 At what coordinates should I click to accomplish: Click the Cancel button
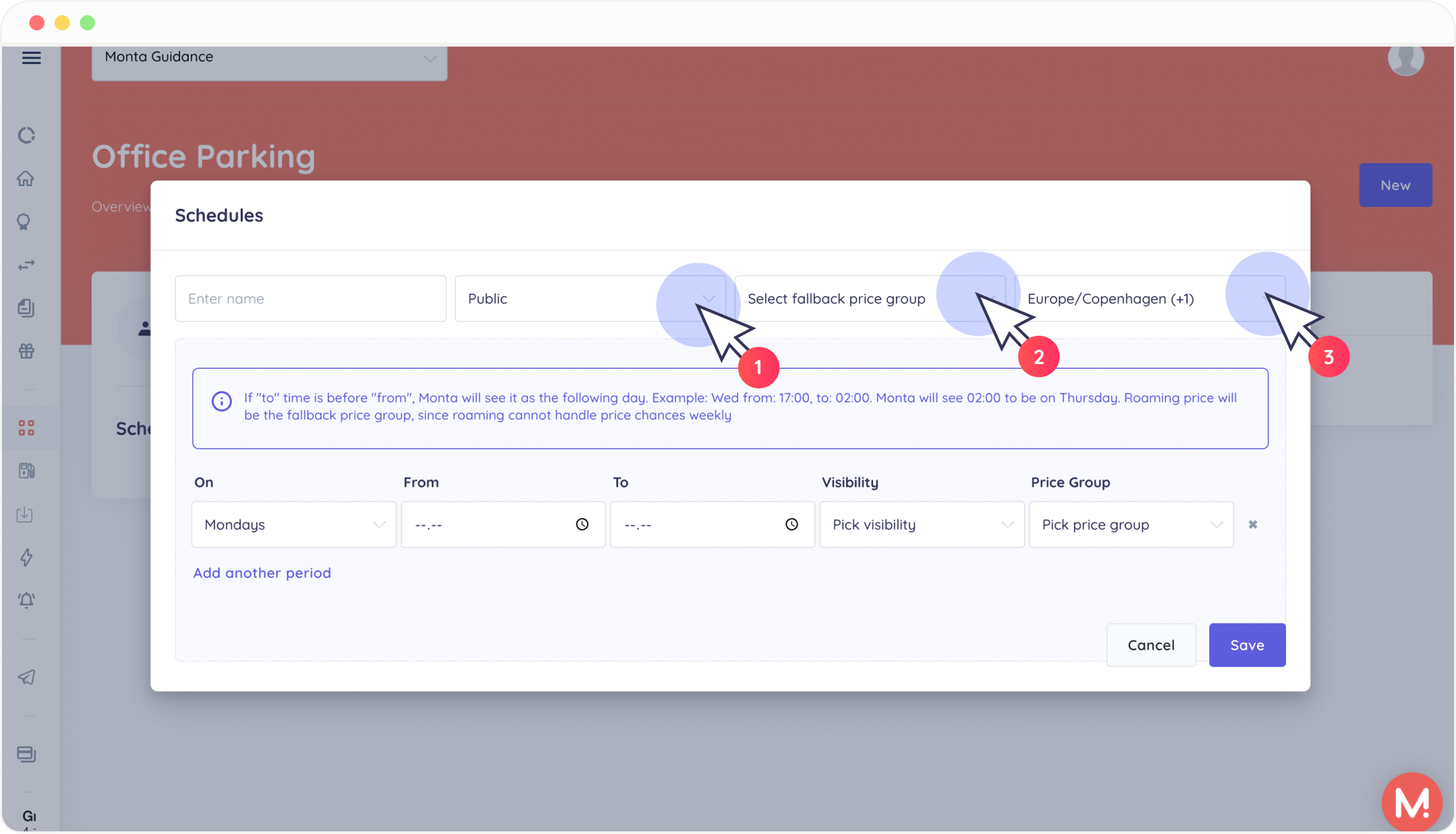pos(1151,645)
